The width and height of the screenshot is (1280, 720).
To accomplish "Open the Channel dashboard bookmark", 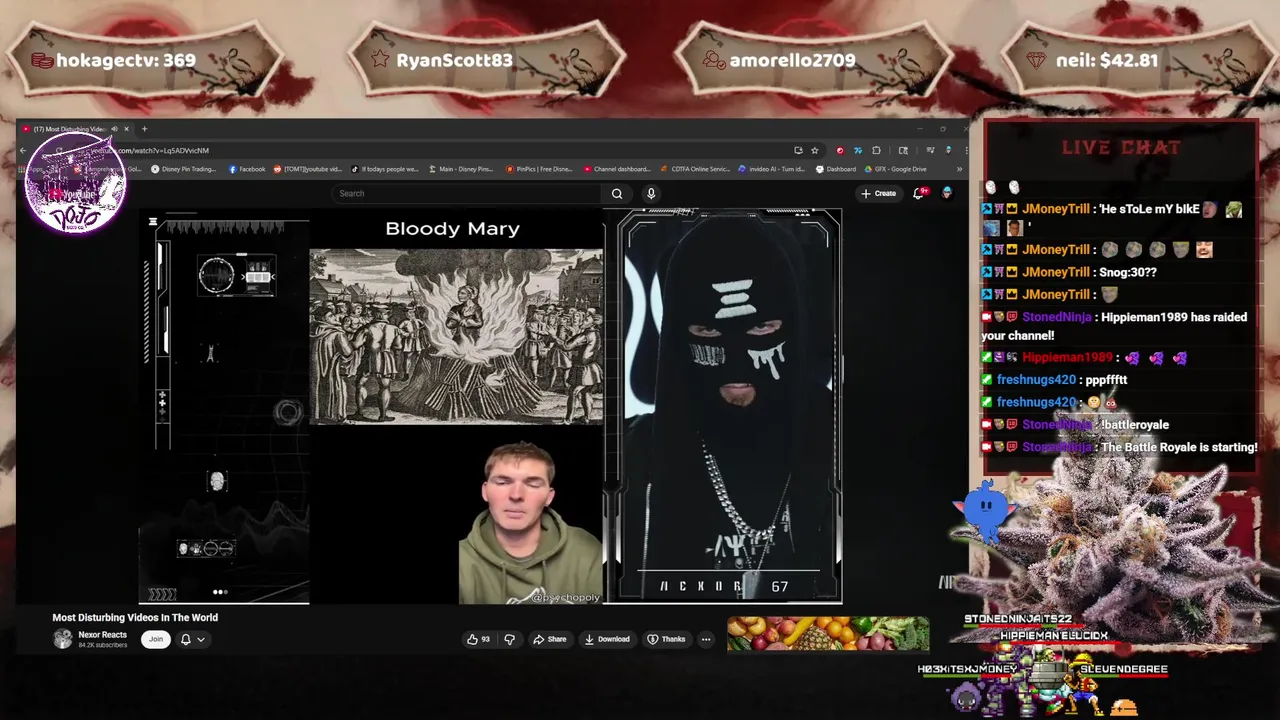I will click(x=616, y=169).
